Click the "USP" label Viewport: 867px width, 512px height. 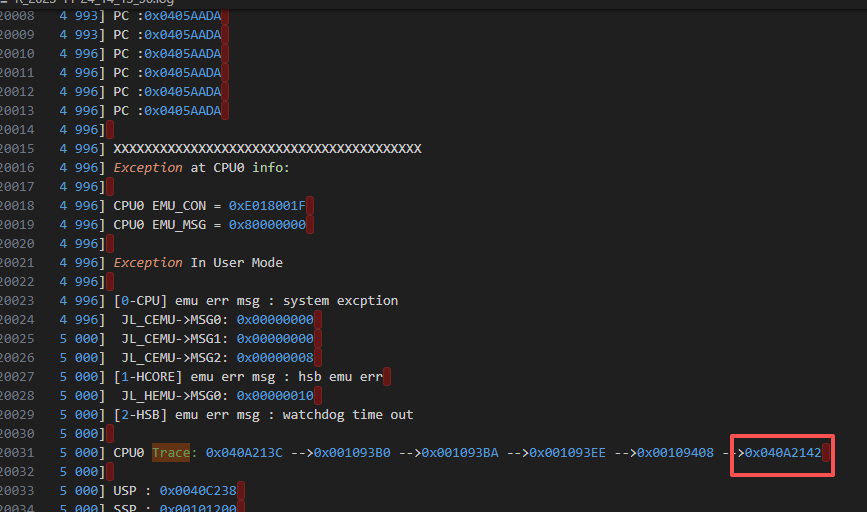(125, 491)
